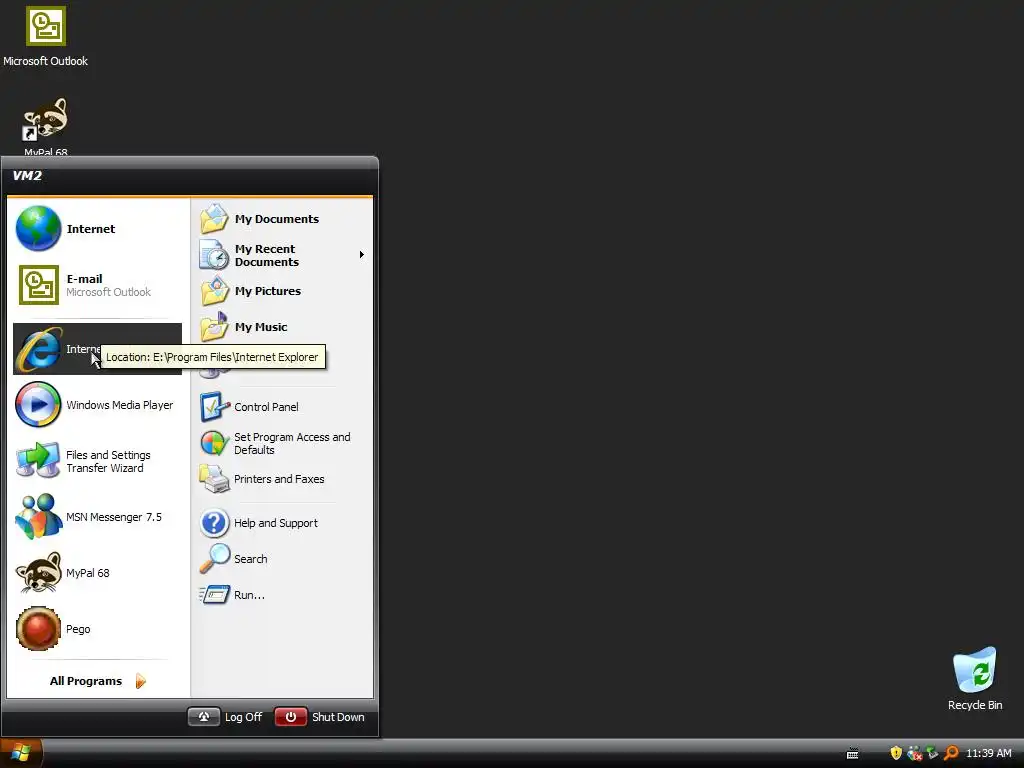The height and width of the screenshot is (768, 1024).
Task: Click the MSN Messenger tray icon
Action: click(x=914, y=753)
